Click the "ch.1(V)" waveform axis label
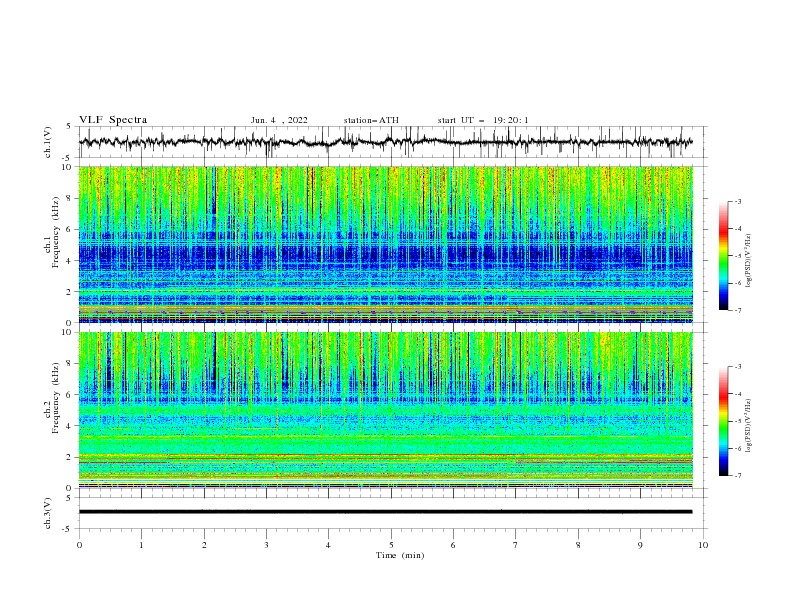Viewport: 792px width, 612px height. click(x=48, y=142)
